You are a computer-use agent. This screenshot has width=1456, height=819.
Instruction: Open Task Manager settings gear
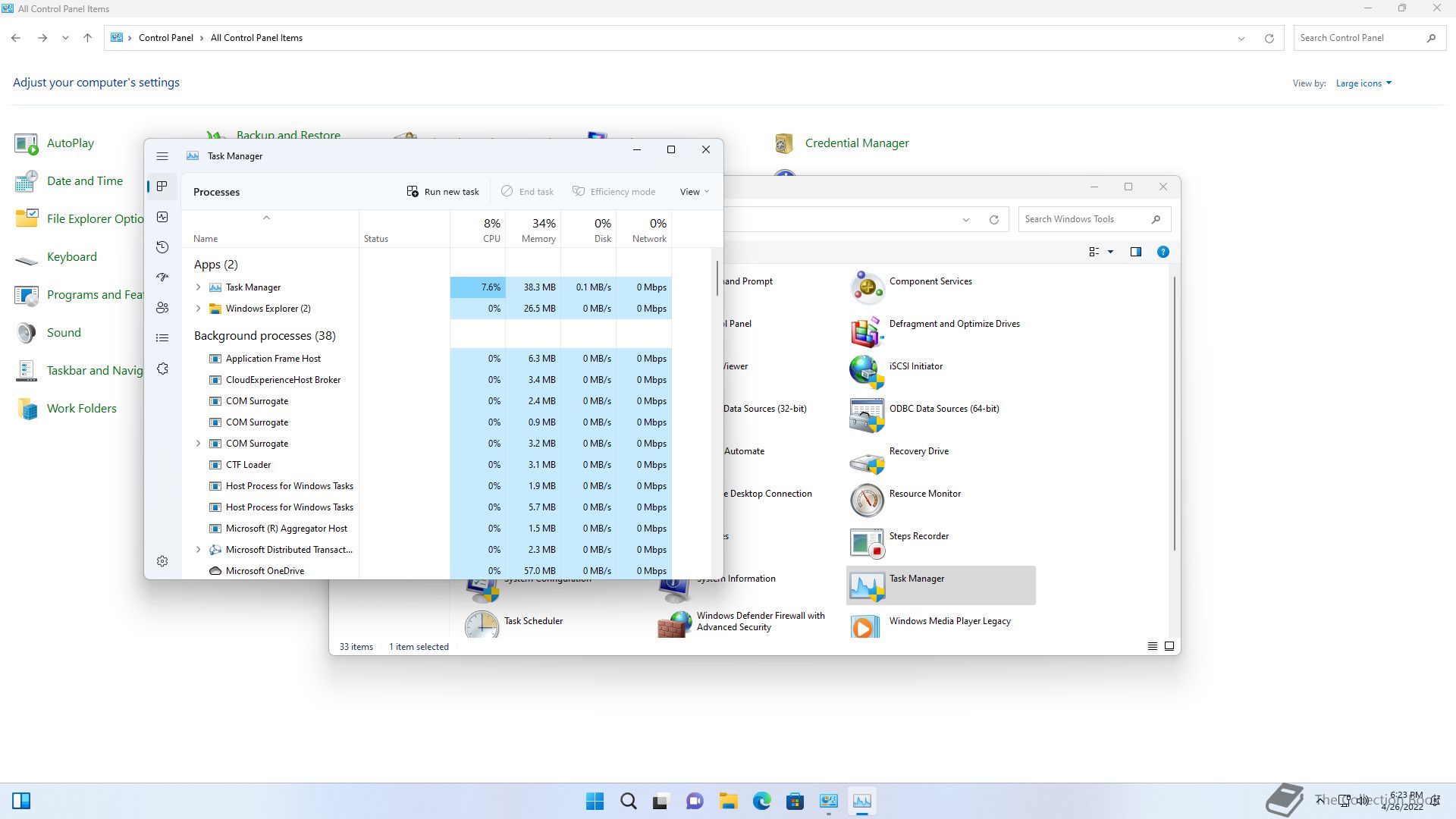[162, 561]
